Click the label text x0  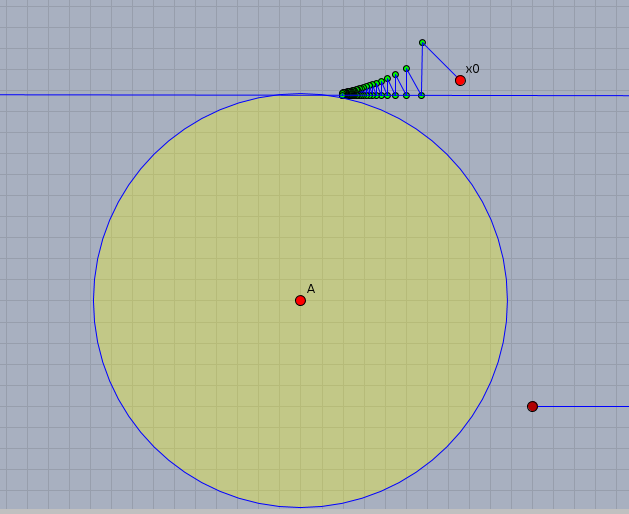pos(472,69)
